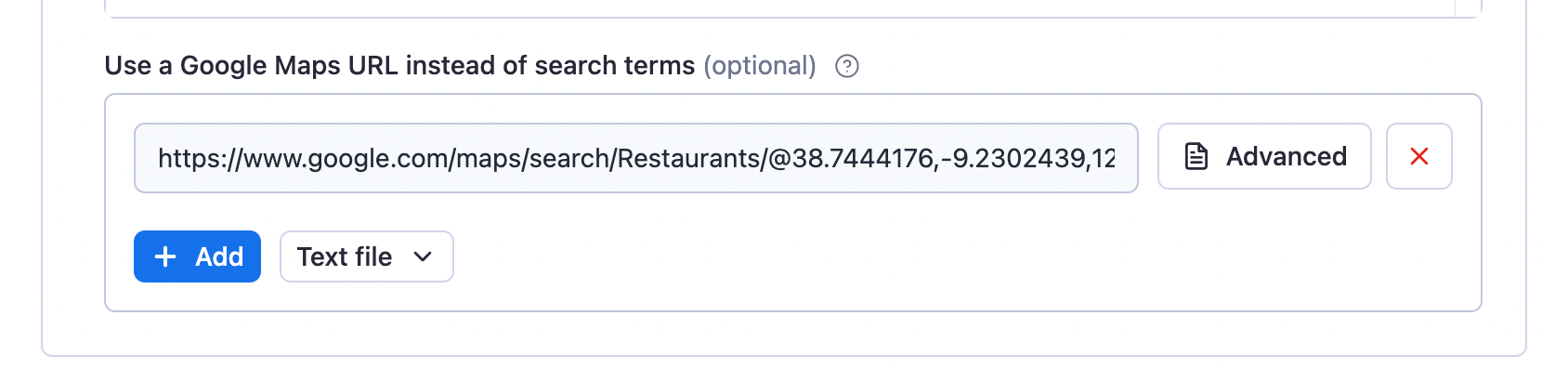
Task: Click the plus icon on Add
Action: (x=165, y=256)
